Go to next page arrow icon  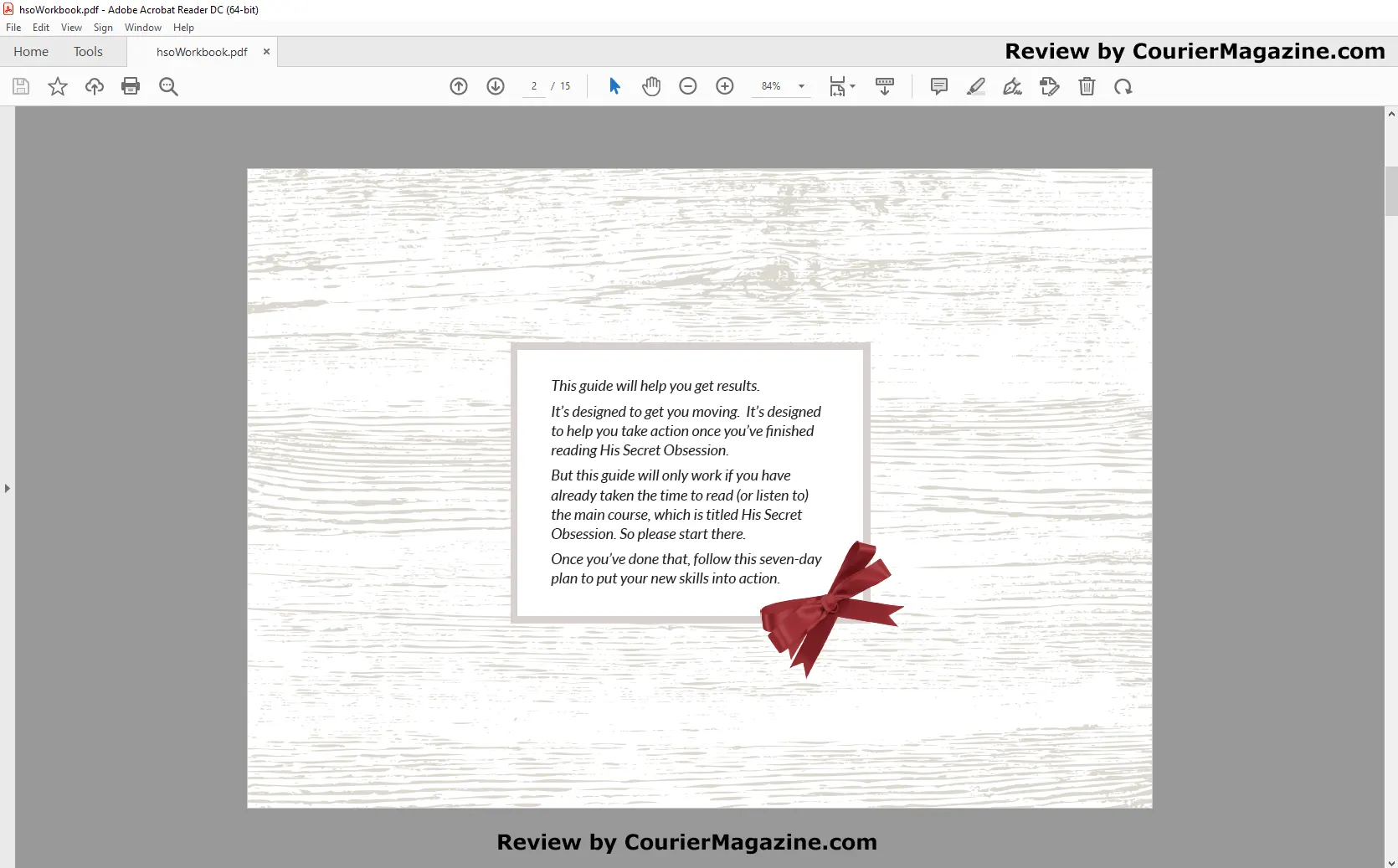496,86
